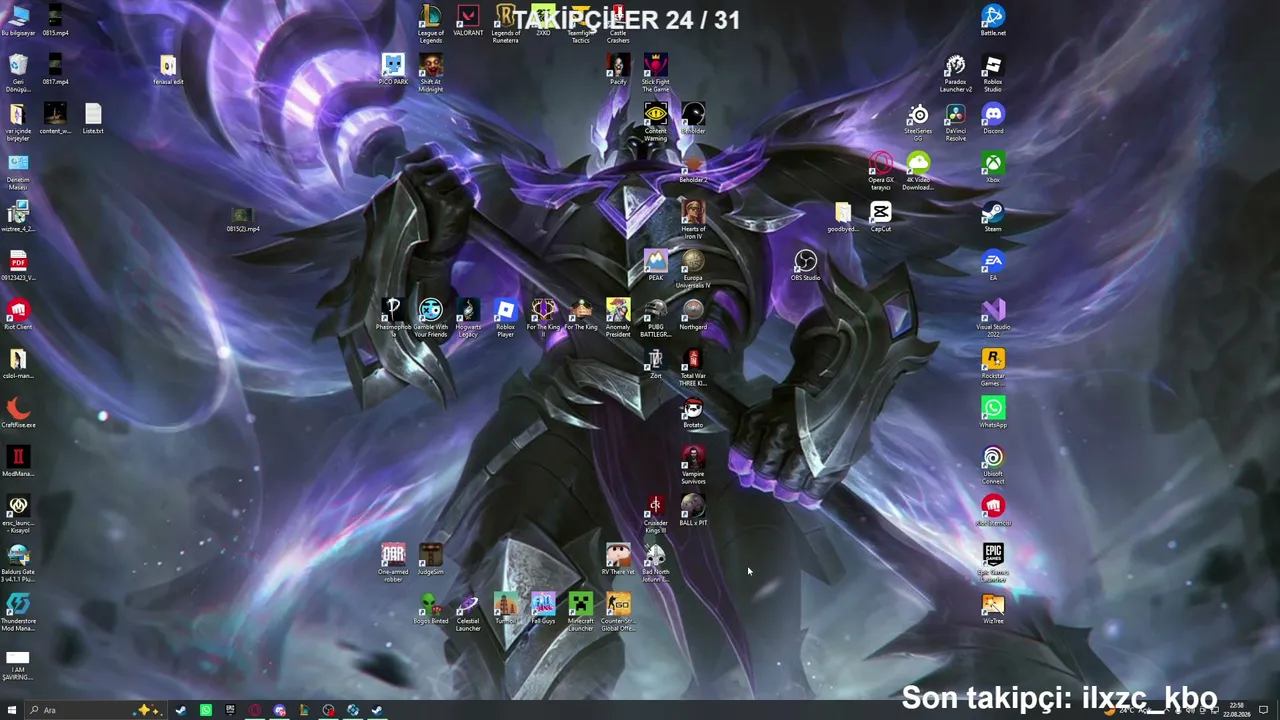Screen dimensions: 1280x720
Task: Select the Pacify game shortcut
Action: point(618,70)
